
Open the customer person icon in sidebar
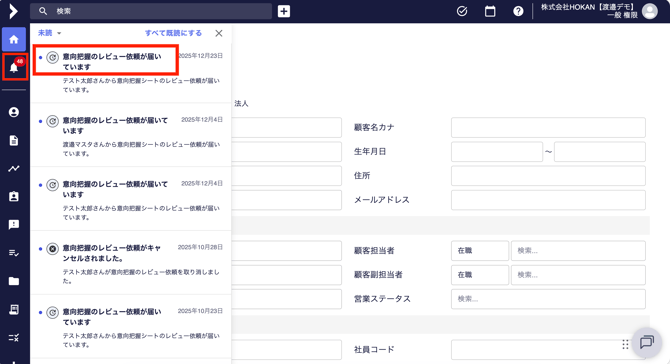coord(14,112)
